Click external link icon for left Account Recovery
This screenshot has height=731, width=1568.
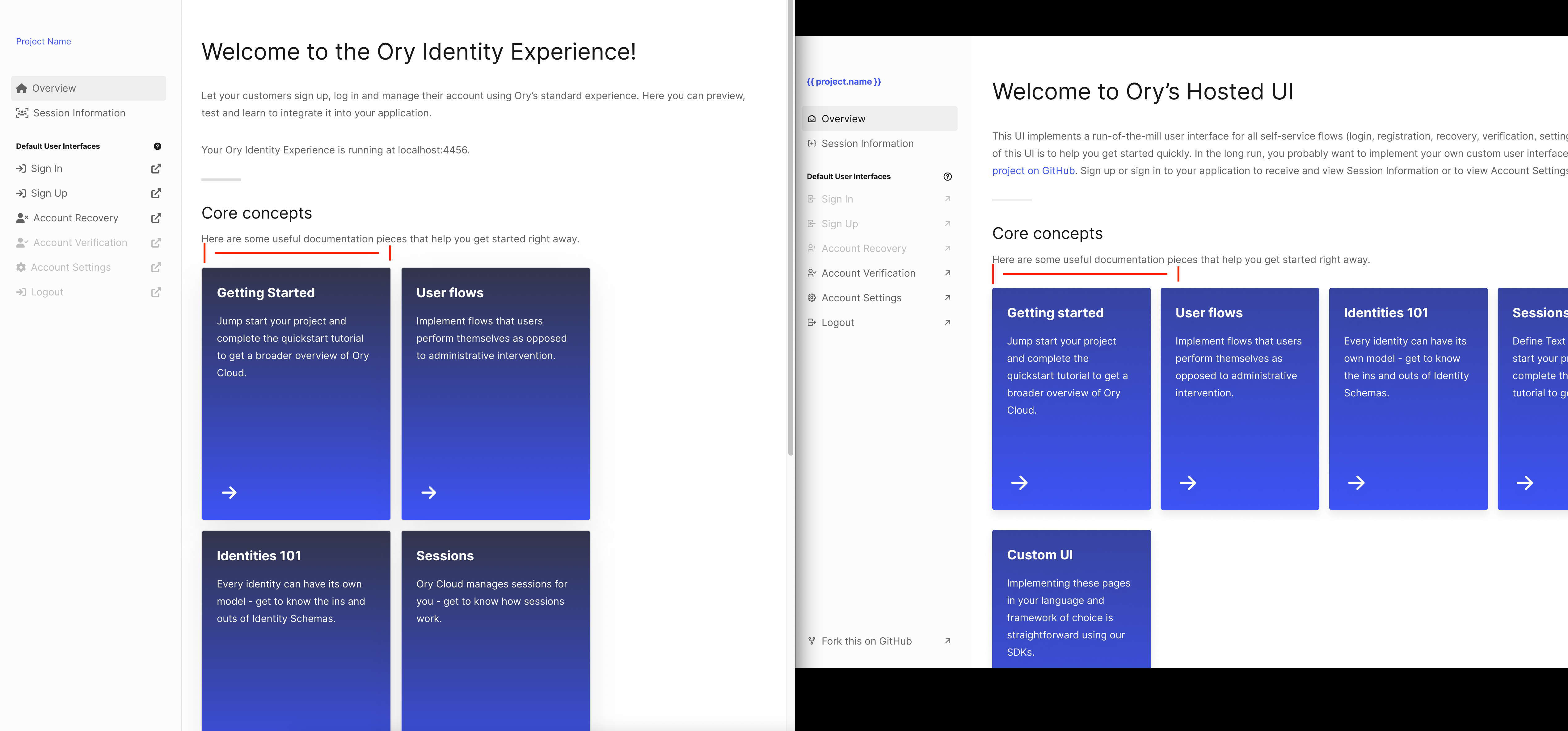[x=156, y=218]
